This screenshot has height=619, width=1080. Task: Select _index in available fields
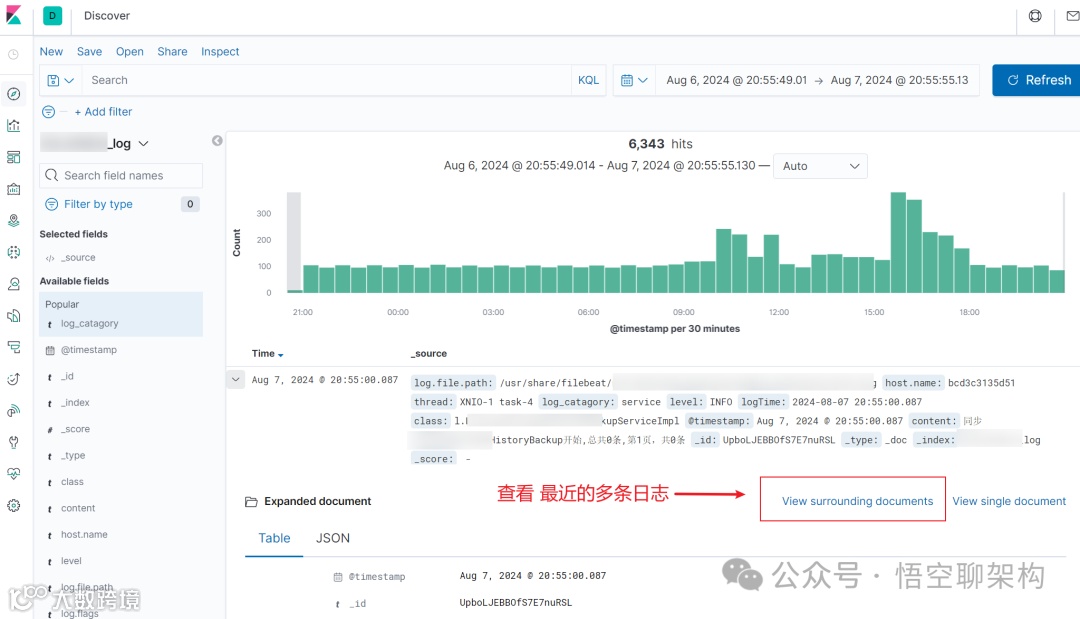[x=75, y=403]
